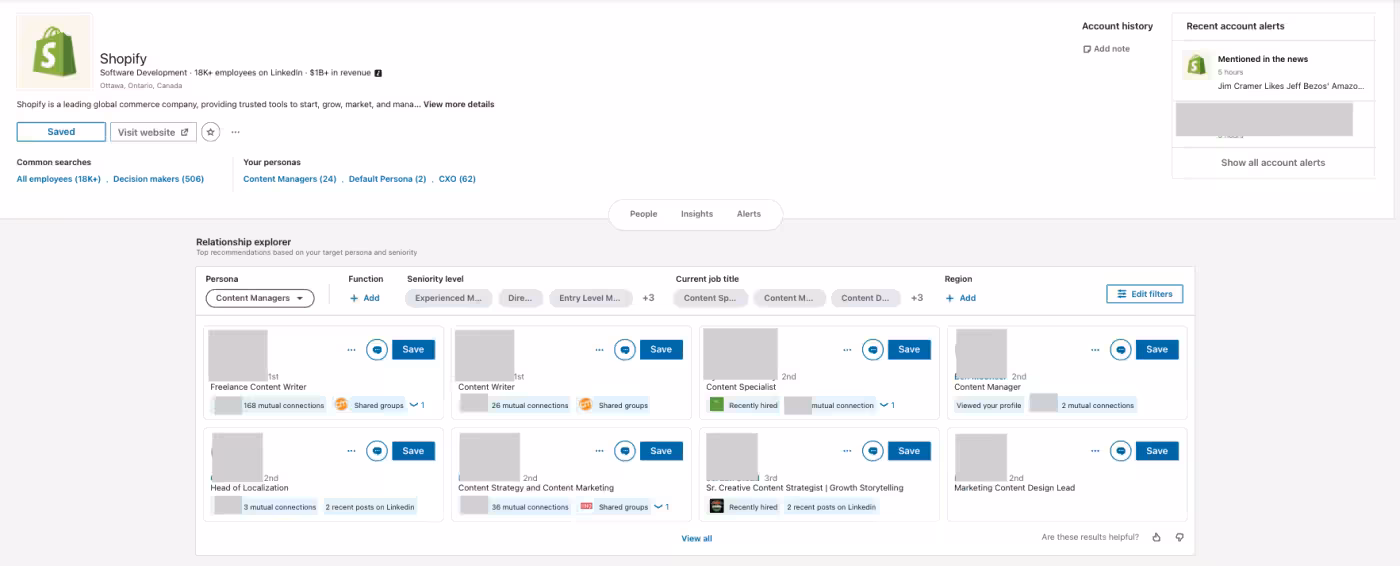Switch to Alerts tab

(749, 214)
